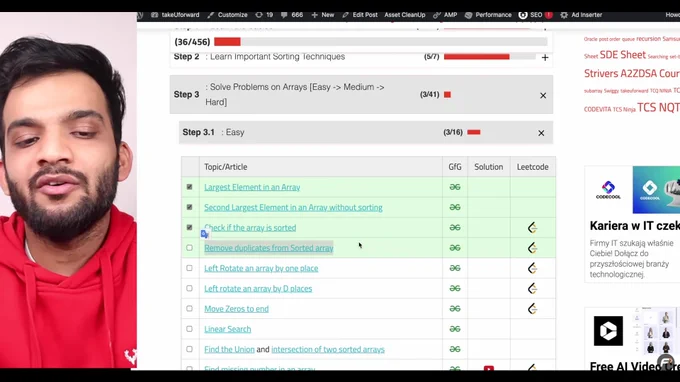The image size is (680, 382).
Task: Click the AMP link icon
Action: (437, 15)
